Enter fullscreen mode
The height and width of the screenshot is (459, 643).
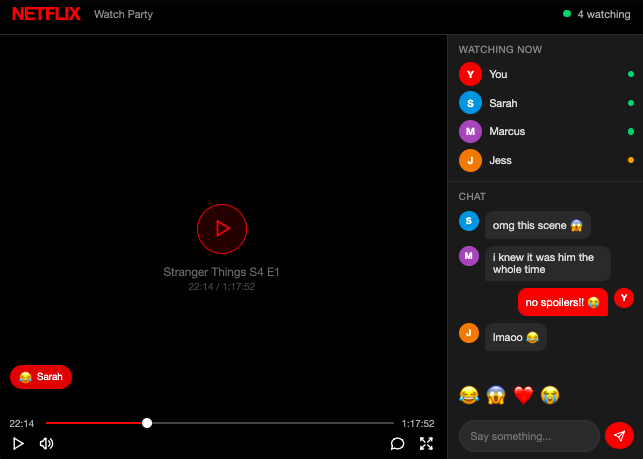click(x=426, y=443)
